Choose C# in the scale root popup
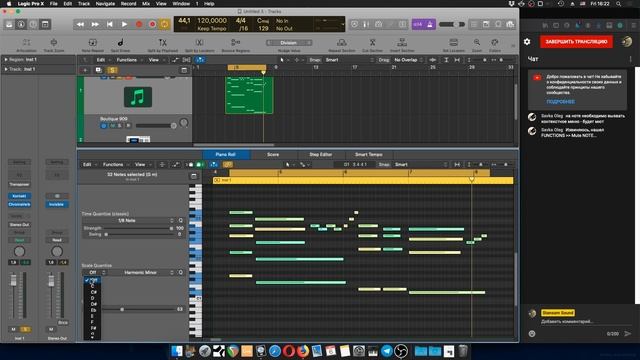Image resolution: width=640 pixels, height=360 pixels. pyautogui.click(x=93, y=292)
